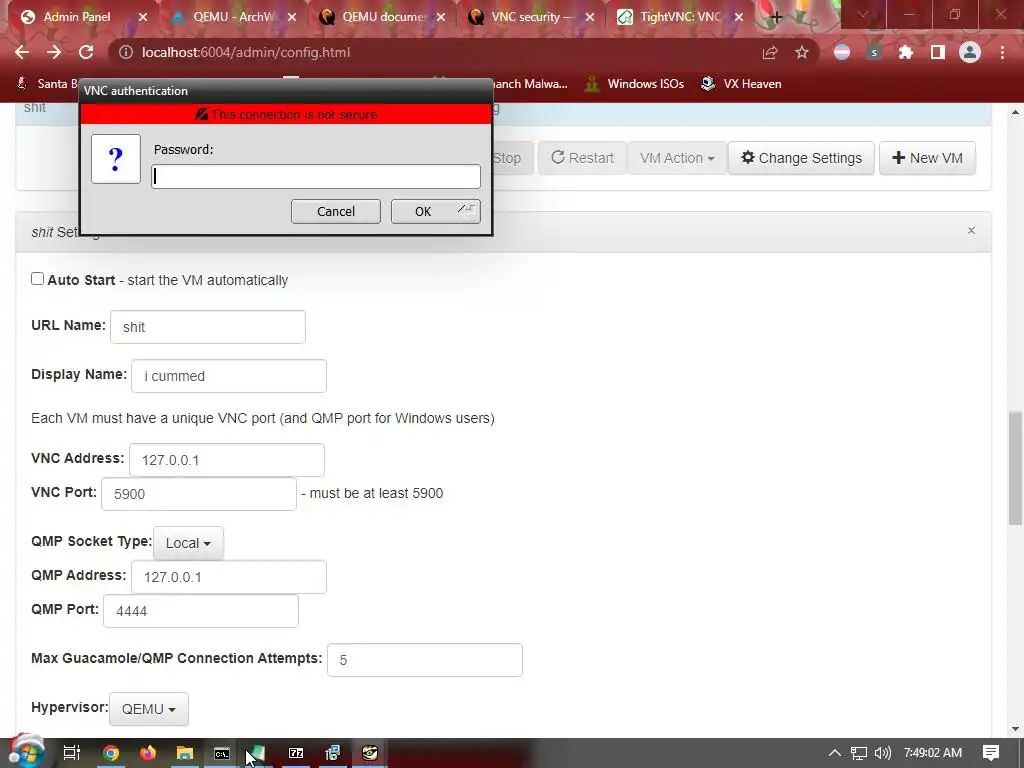Click the Max Connection Attempts field
Image resolution: width=1024 pixels, height=768 pixels.
click(424, 660)
